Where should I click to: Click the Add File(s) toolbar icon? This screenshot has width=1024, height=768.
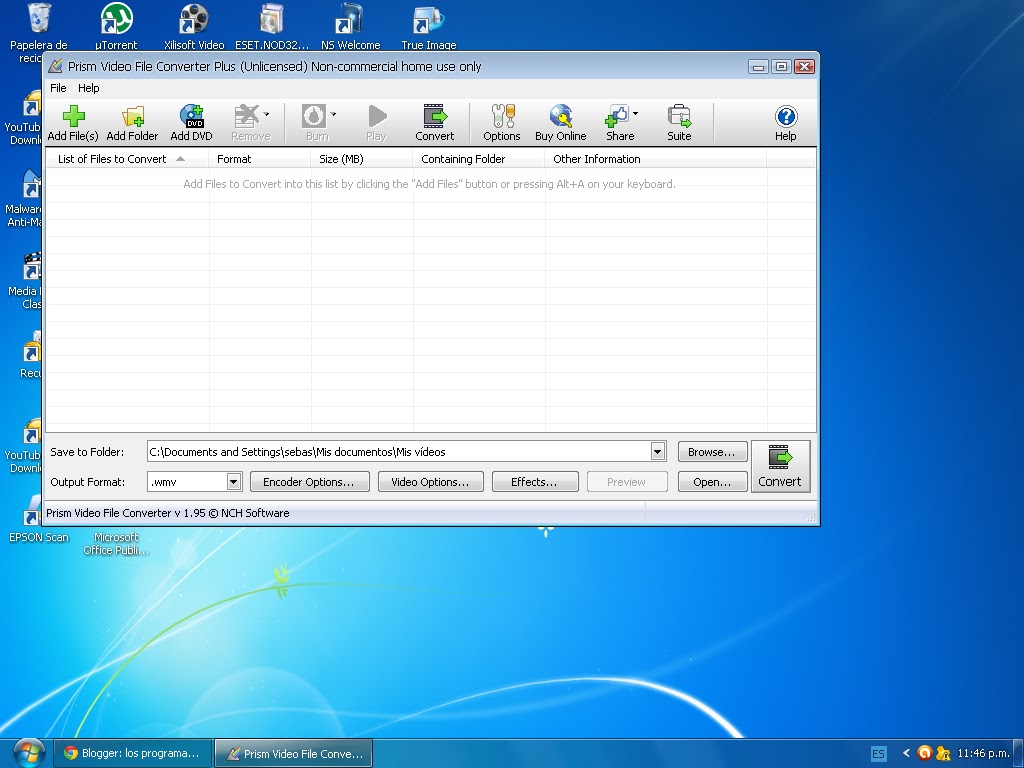tap(73, 123)
